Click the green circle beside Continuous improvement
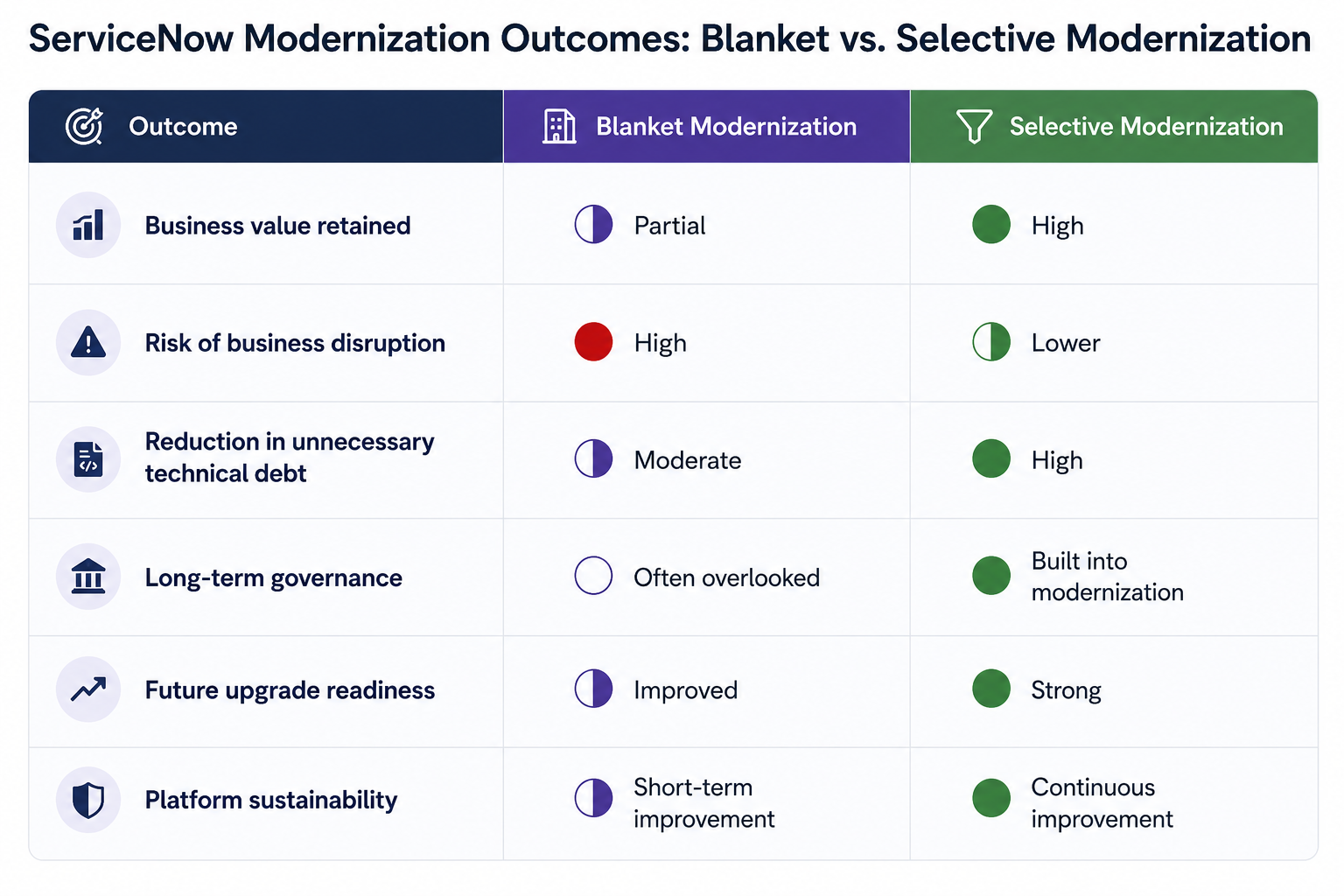 [x=991, y=798]
